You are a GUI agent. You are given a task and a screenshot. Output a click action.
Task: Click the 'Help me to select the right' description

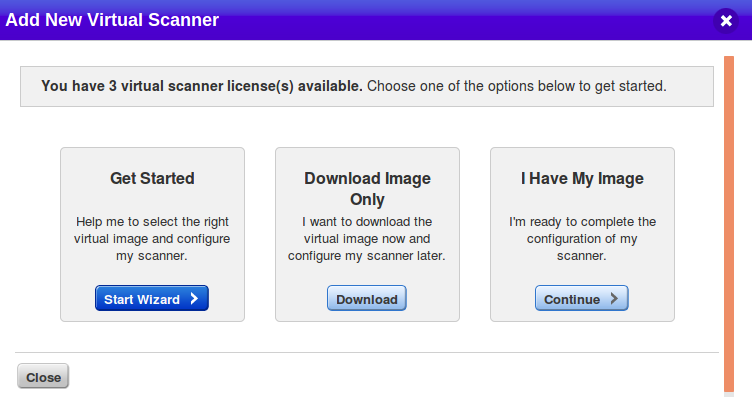152,238
